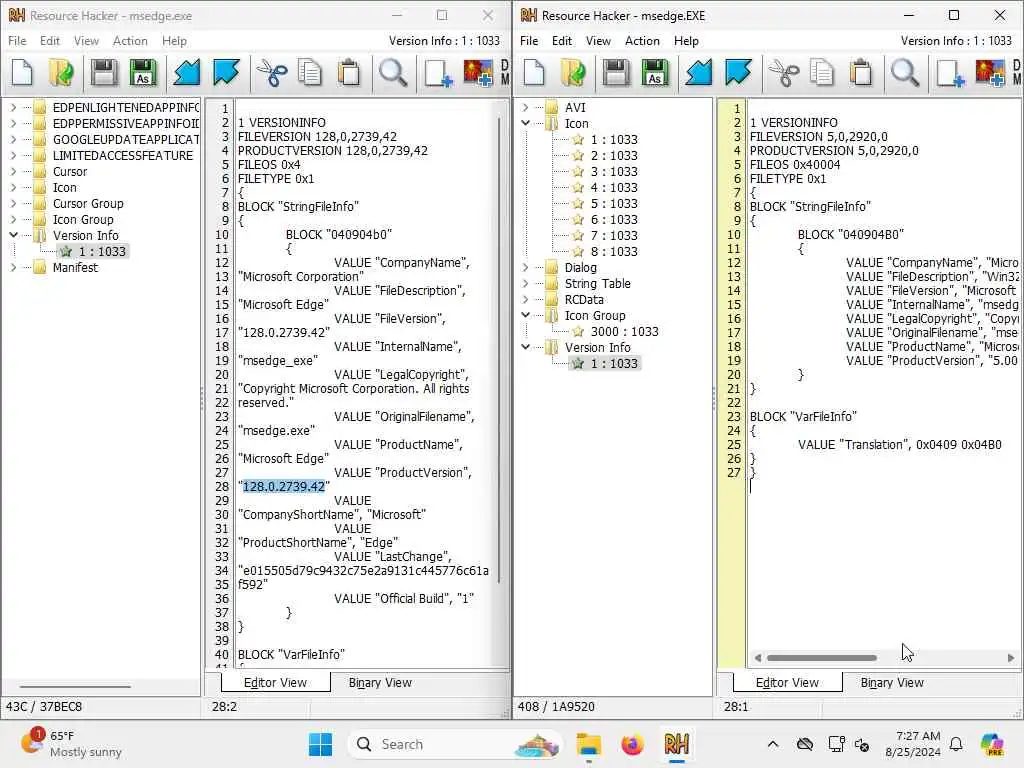Click Add image resource icon in right window
1024x768 pixels.
pyautogui.click(x=990, y=72)
